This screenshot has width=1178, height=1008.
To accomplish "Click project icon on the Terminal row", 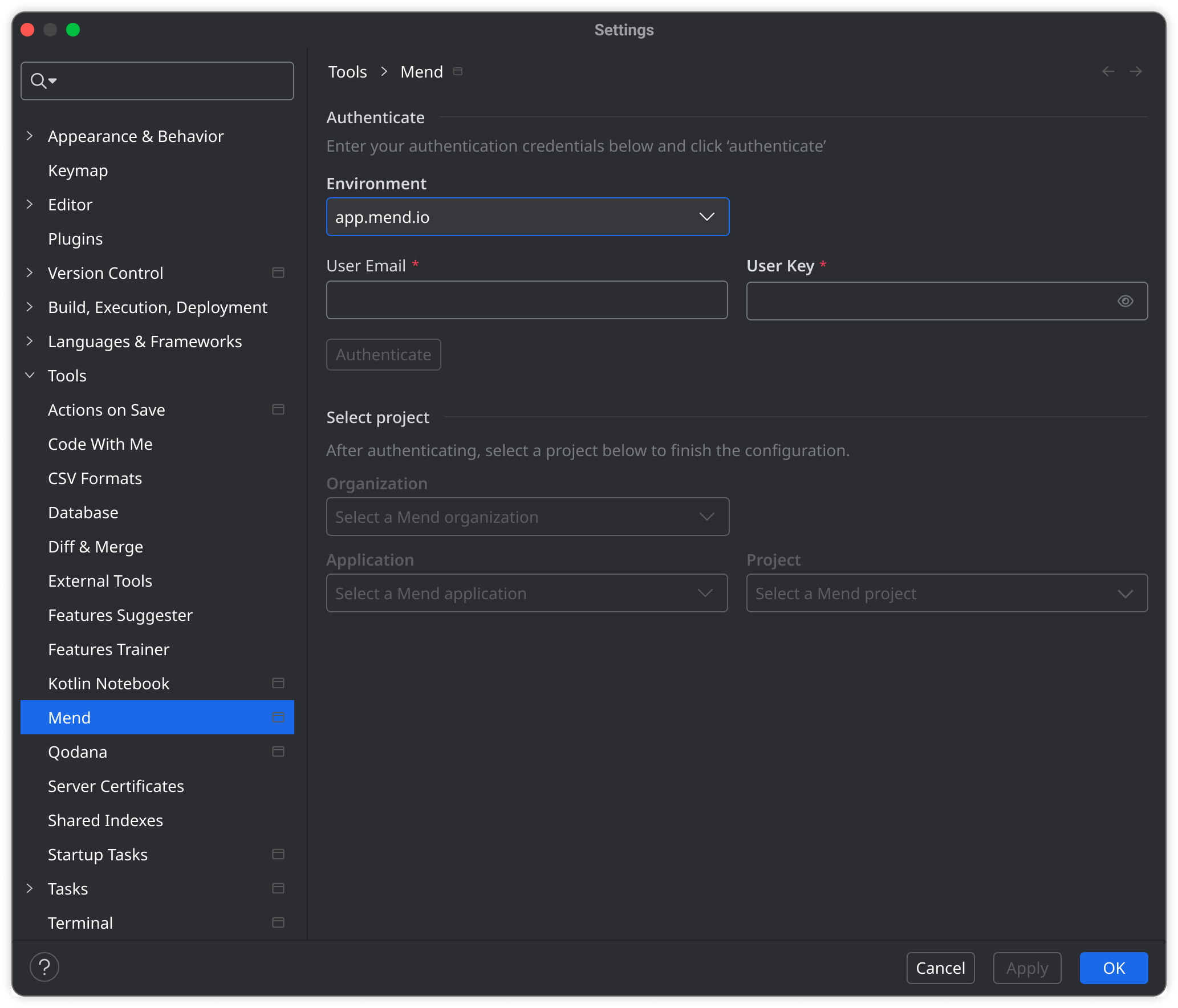I will pos(278,923).
